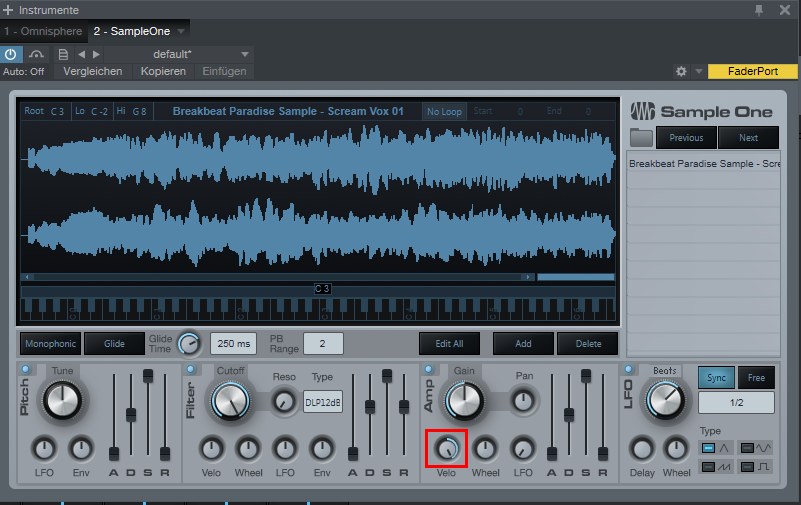This screenshot has width=801, height=505.
Task: Click the 250 ms glide time field
Action: pos(233,344)
